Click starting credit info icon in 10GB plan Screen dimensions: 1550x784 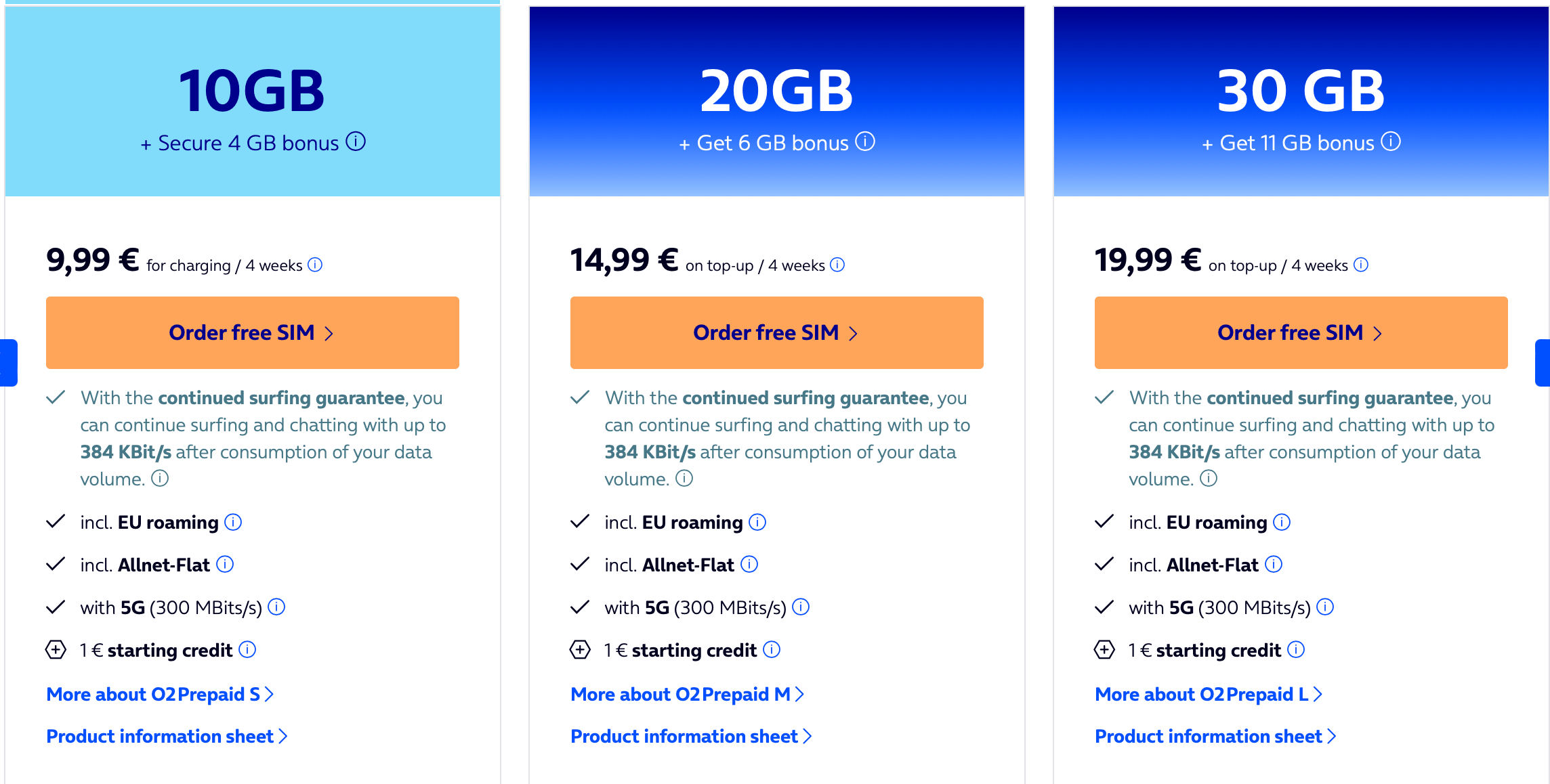pos(247,649)
